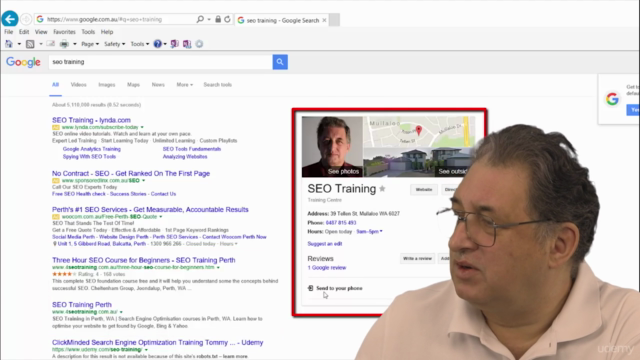
Task: Open the 'Google Analytics Training' sitelink
Action: [92, 149]
